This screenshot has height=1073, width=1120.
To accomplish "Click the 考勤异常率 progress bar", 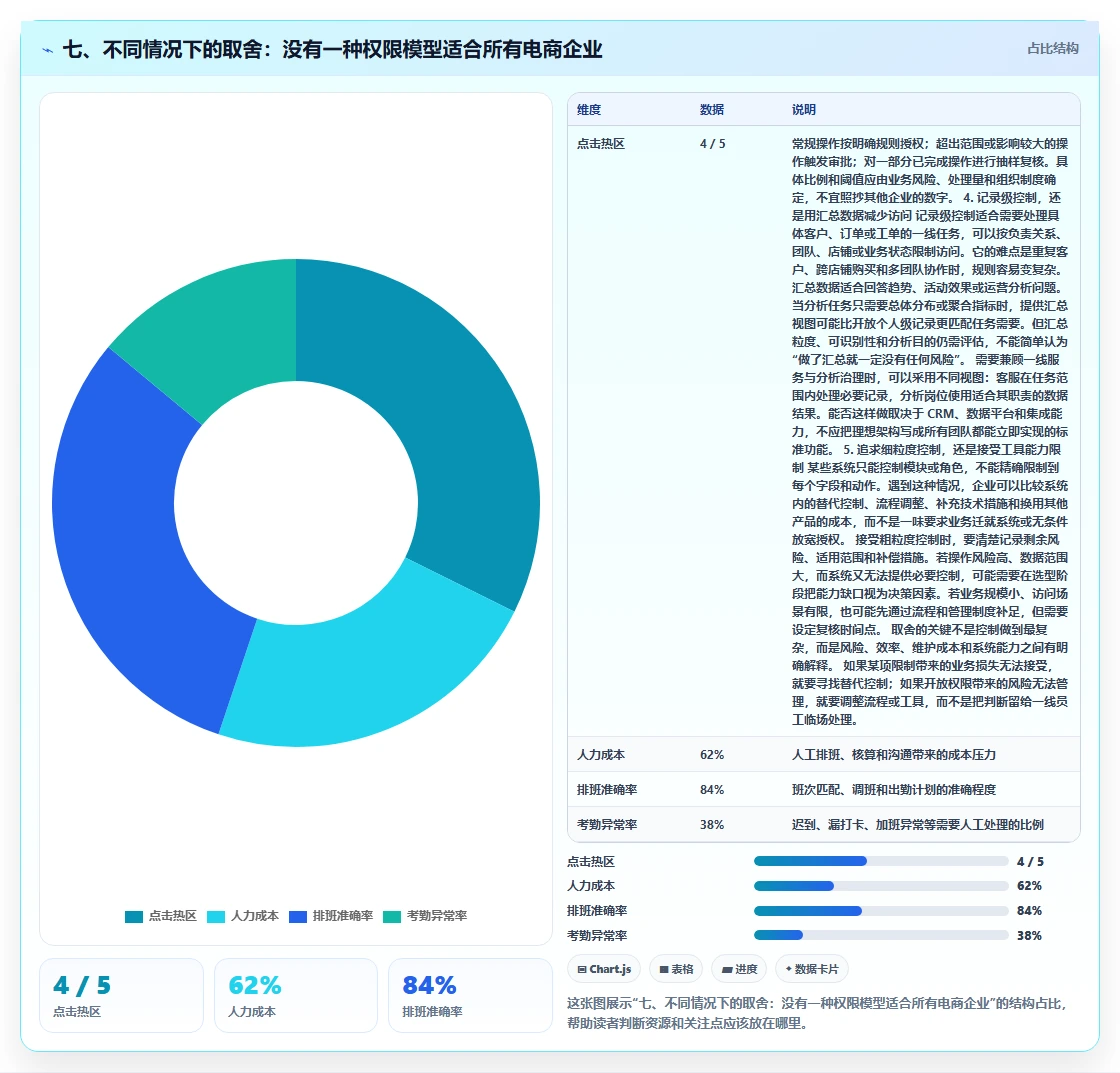I will (881, 935).
